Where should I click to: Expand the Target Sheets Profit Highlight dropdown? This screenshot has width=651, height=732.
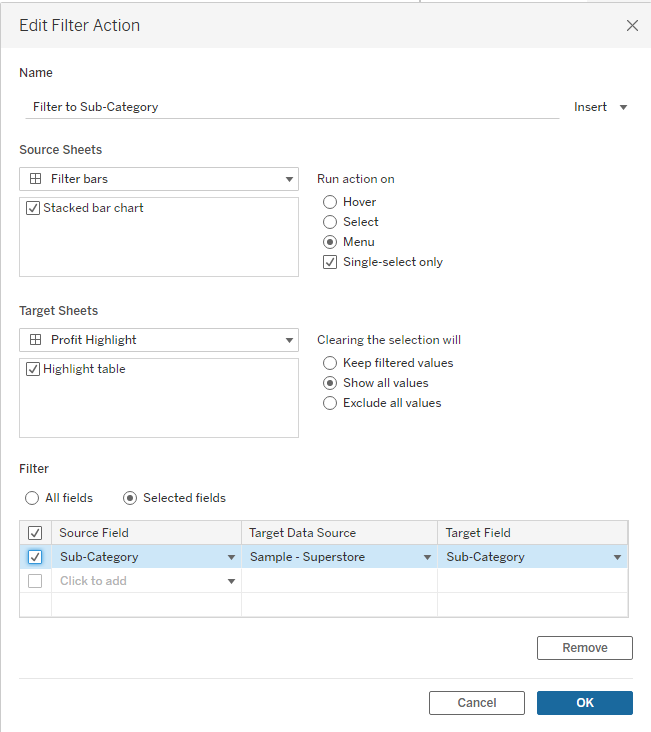pos(289,340)
